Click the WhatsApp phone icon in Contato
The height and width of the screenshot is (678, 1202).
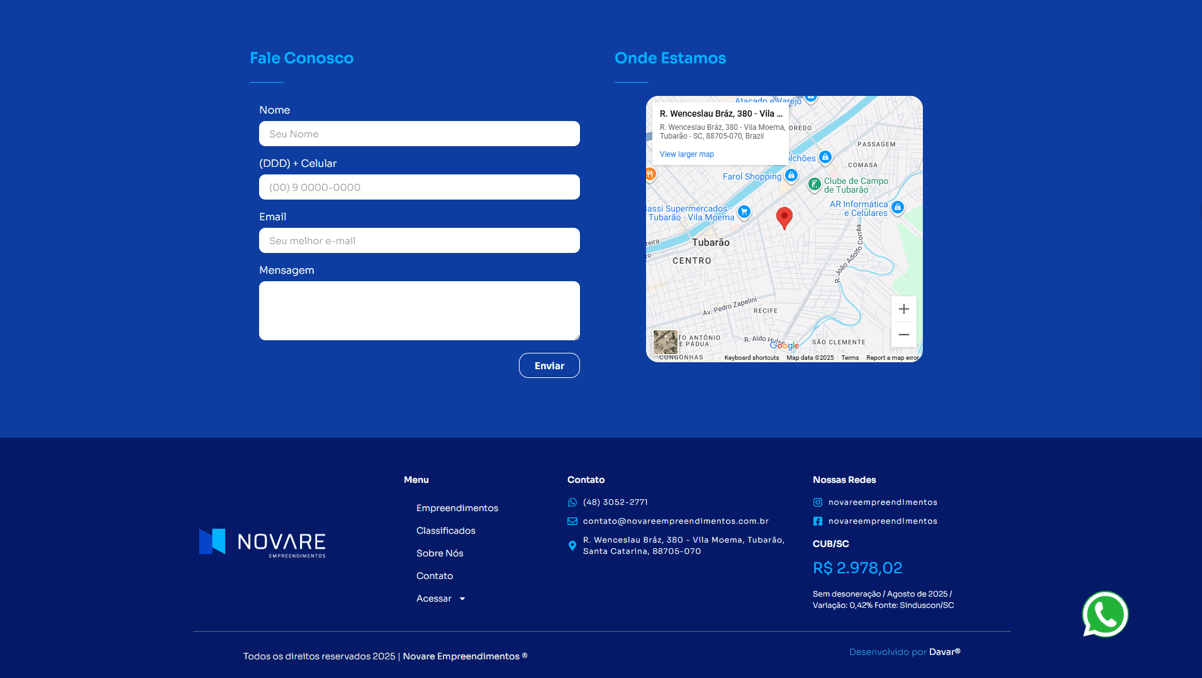(572, 502)
